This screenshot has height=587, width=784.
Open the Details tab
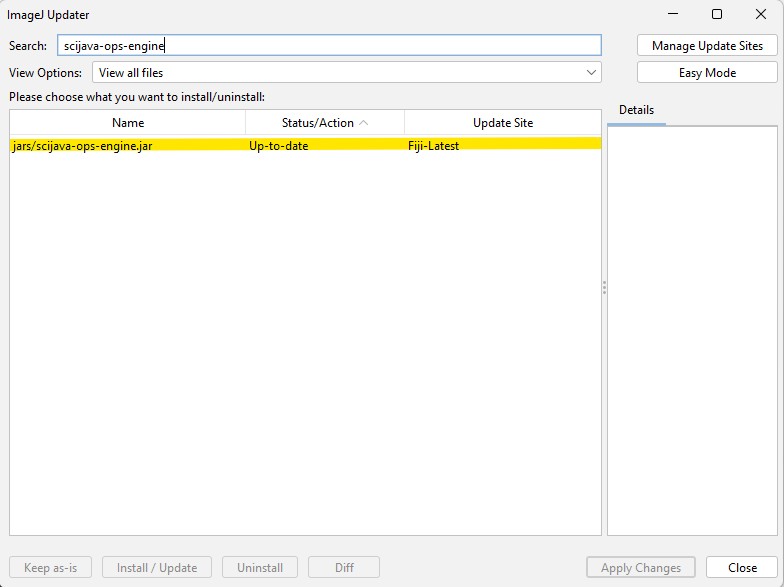(636, 110)
